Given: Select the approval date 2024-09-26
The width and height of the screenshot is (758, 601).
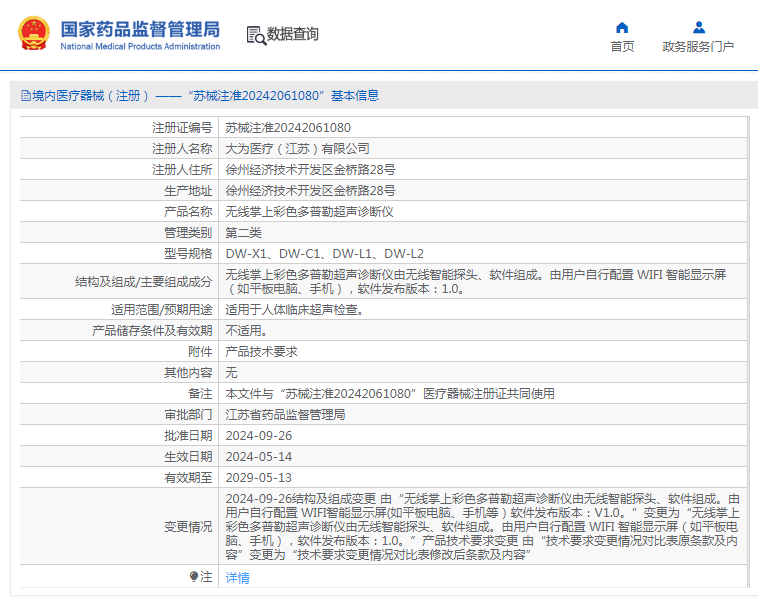Looking at the screenshot, I should click(x=259, y=436).
